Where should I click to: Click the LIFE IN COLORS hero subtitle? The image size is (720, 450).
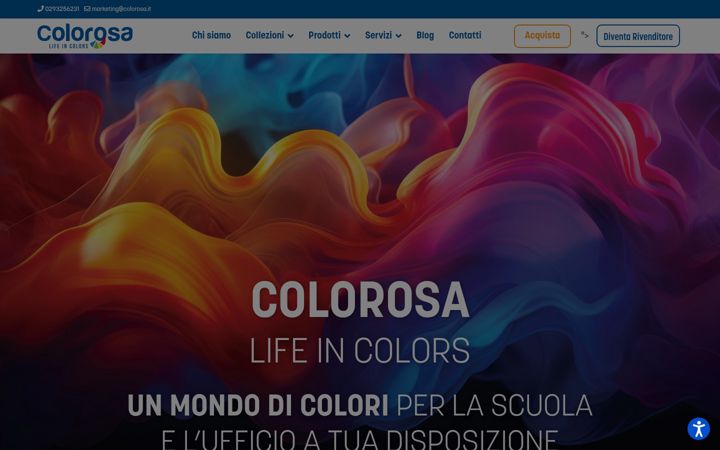point(360,351)
